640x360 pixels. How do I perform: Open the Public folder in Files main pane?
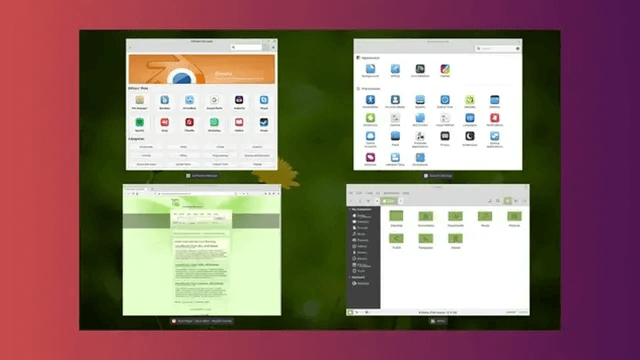coord(396,241)
